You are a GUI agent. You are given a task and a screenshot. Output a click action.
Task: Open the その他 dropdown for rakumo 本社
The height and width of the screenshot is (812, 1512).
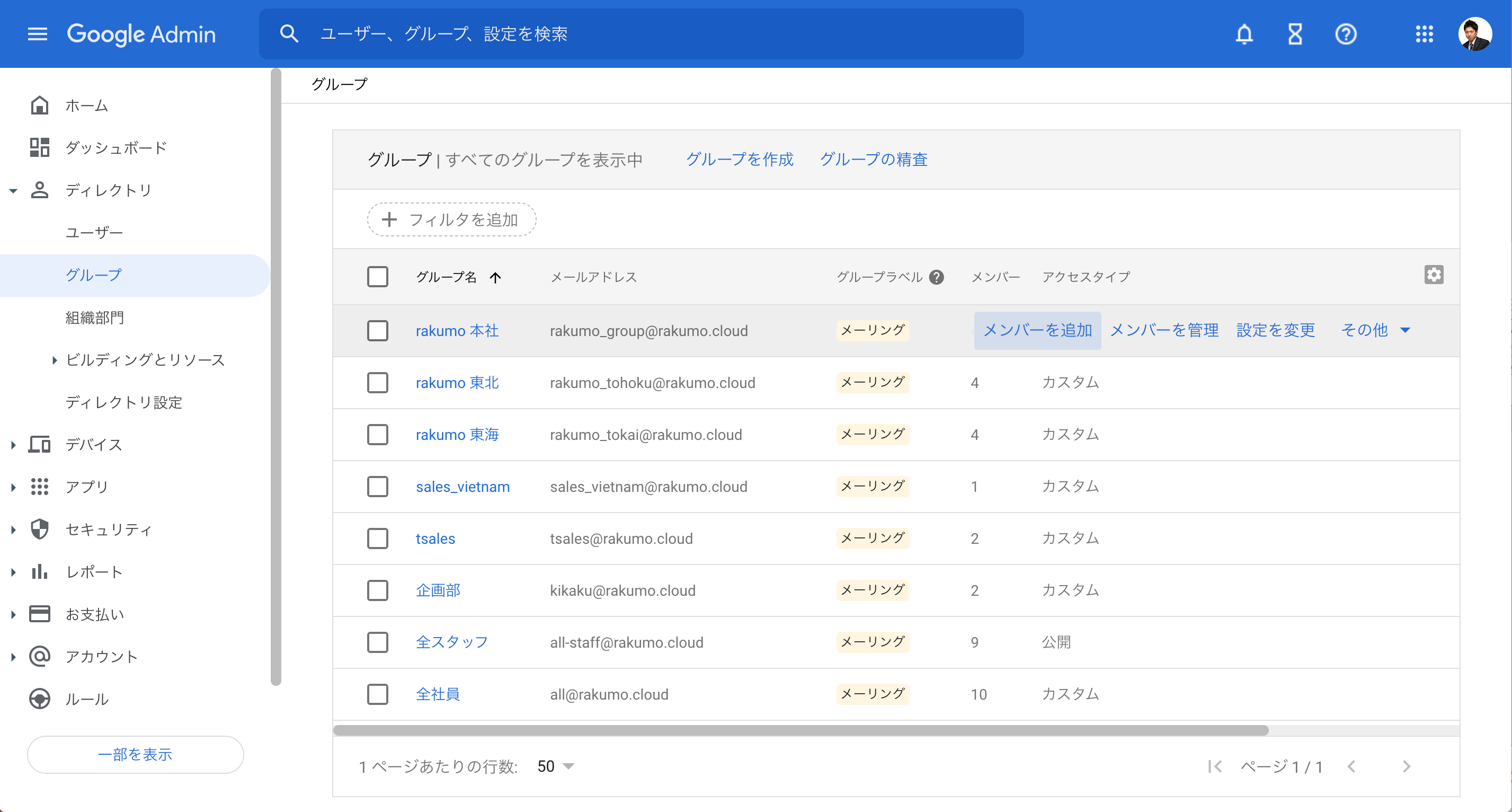click(x=1375, y=330)
